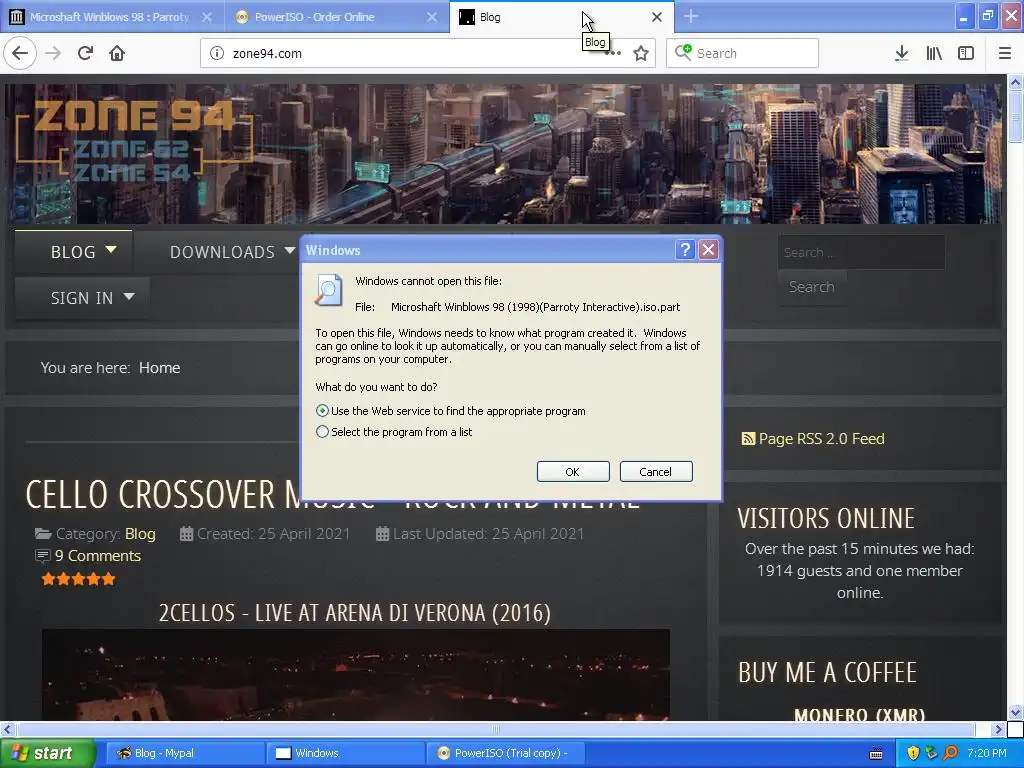Bookmark this page with the star icon
The image size is (1024, 768).
pyautogui.click(x=641, y=54)
